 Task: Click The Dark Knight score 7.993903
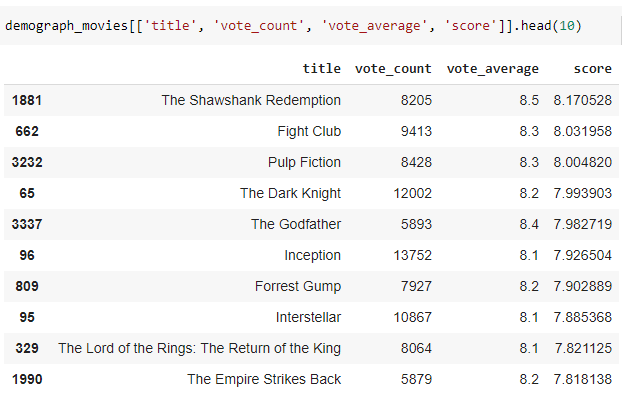pos(583,193)
